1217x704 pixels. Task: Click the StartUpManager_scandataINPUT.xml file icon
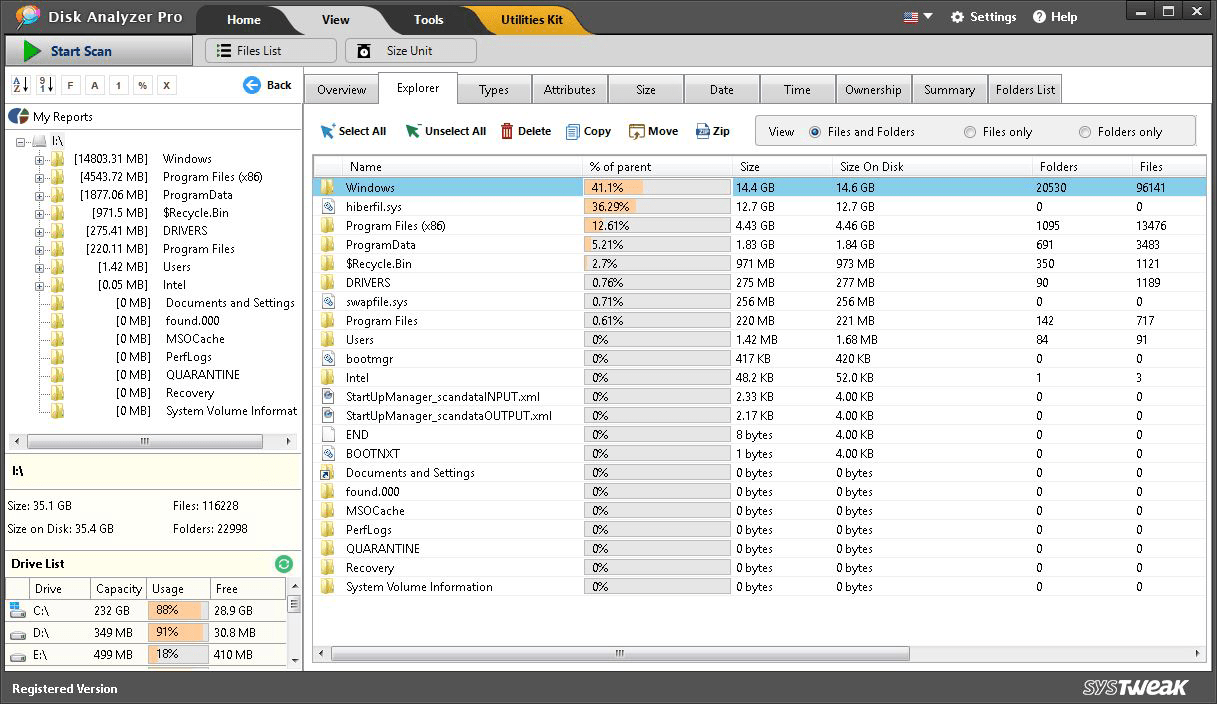click(327, 397)
